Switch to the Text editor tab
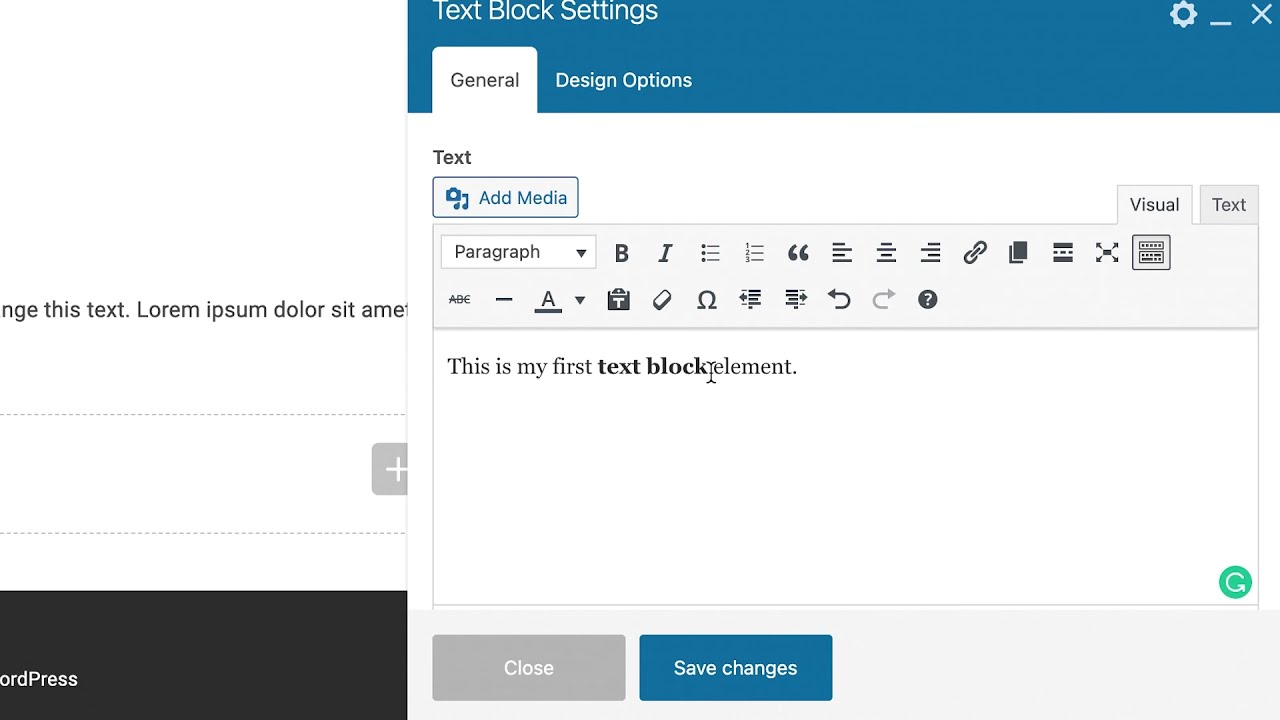The height and width of the screenshot is (720, 1280). click(1228, 204)
